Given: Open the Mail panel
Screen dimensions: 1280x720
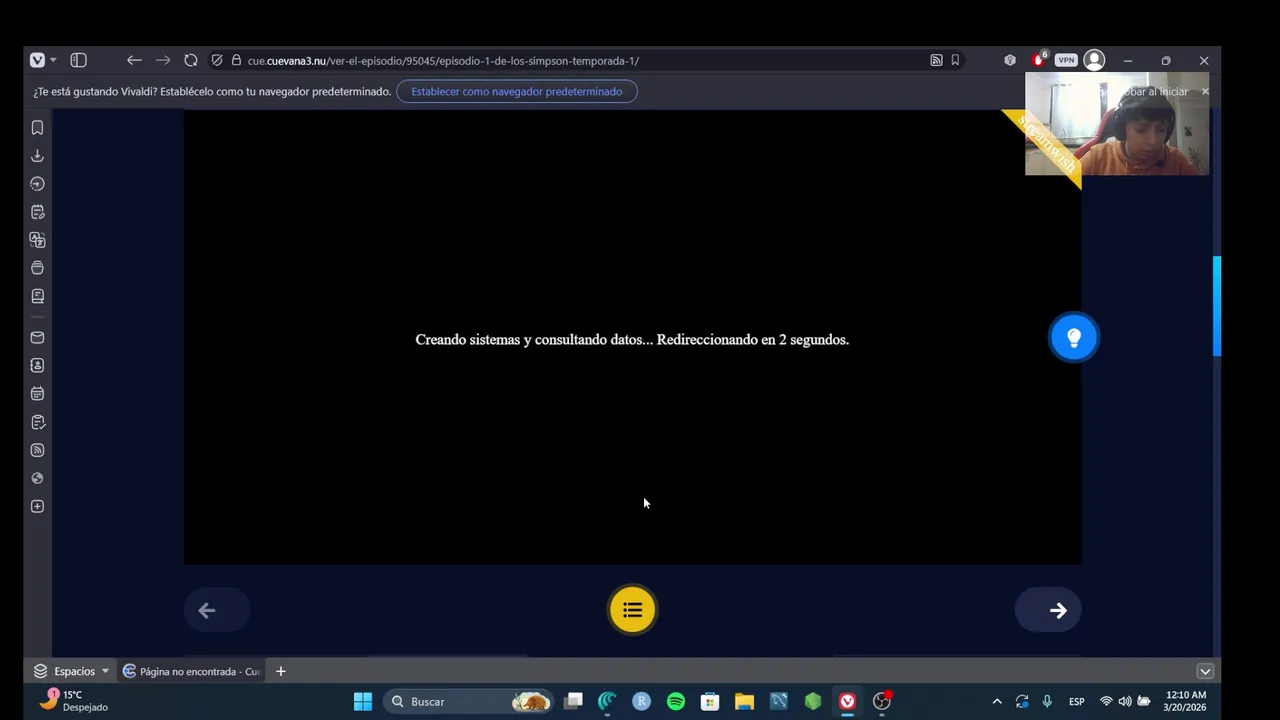Looking at the screenshot, I should click(x=37, y=338).
